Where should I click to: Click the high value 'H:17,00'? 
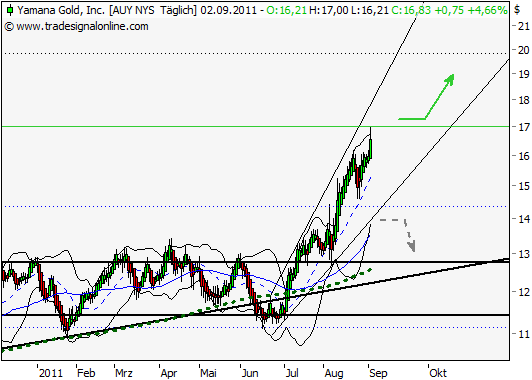328,11
